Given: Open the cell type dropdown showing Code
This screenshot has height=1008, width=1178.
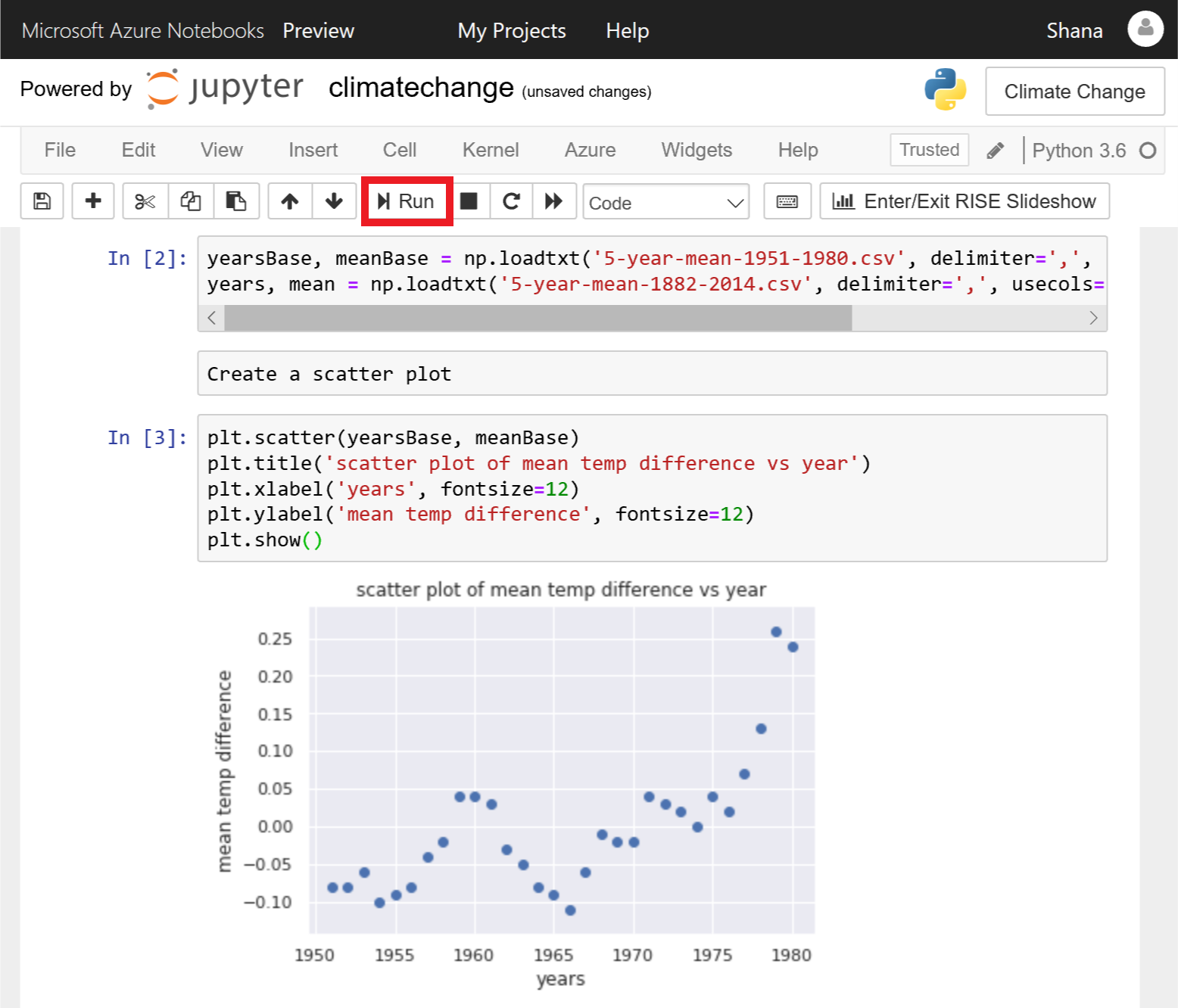Looking at the screenshot, I should (x=665, y=202).
